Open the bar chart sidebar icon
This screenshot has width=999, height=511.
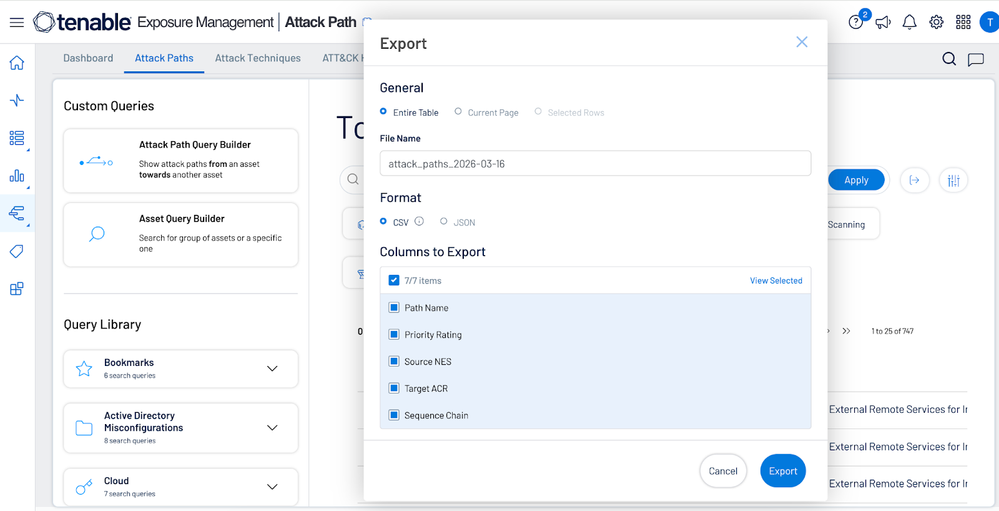(17, 176)
